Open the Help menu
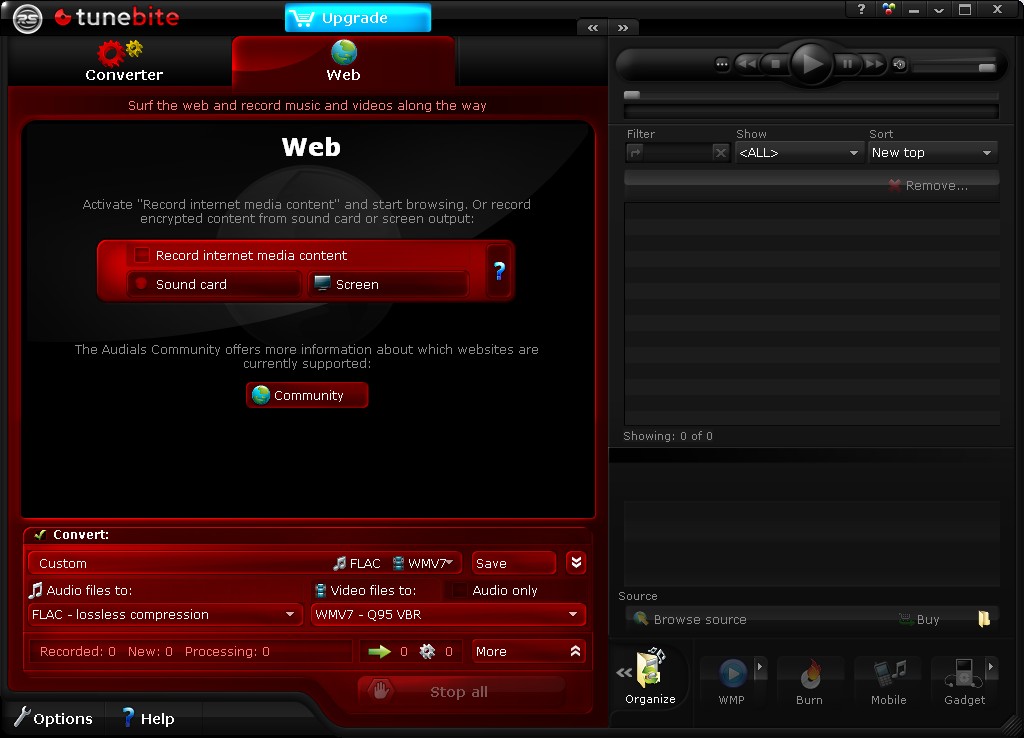Image resolution: width=1024 pixels, height=738 pixels. pyautogui.click(x=148, y=718)
